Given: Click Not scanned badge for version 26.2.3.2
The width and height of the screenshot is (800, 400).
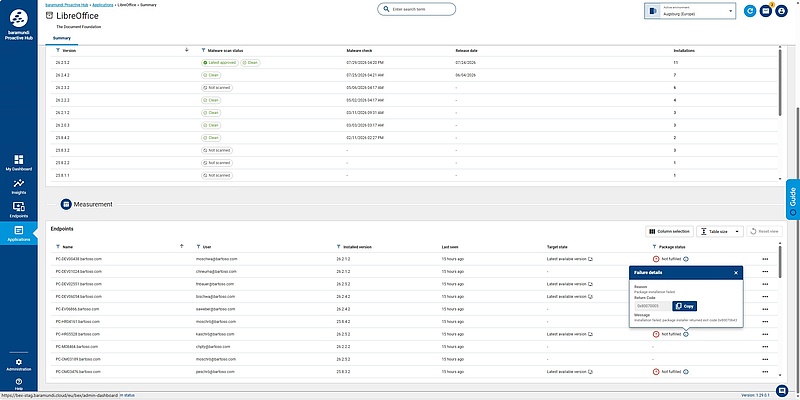Looking at the screenshot, I should click(217, 88).
